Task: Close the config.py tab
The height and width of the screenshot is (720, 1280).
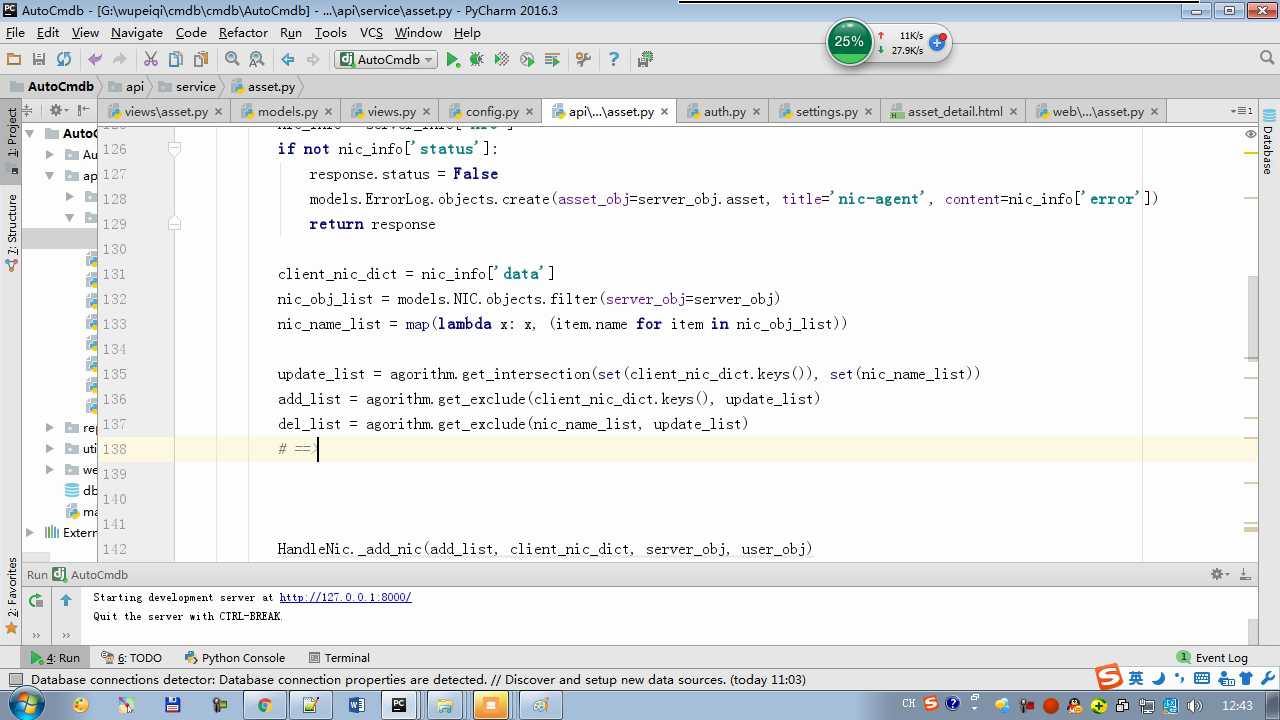Action: pyautogui.click(x=531, y=112)
